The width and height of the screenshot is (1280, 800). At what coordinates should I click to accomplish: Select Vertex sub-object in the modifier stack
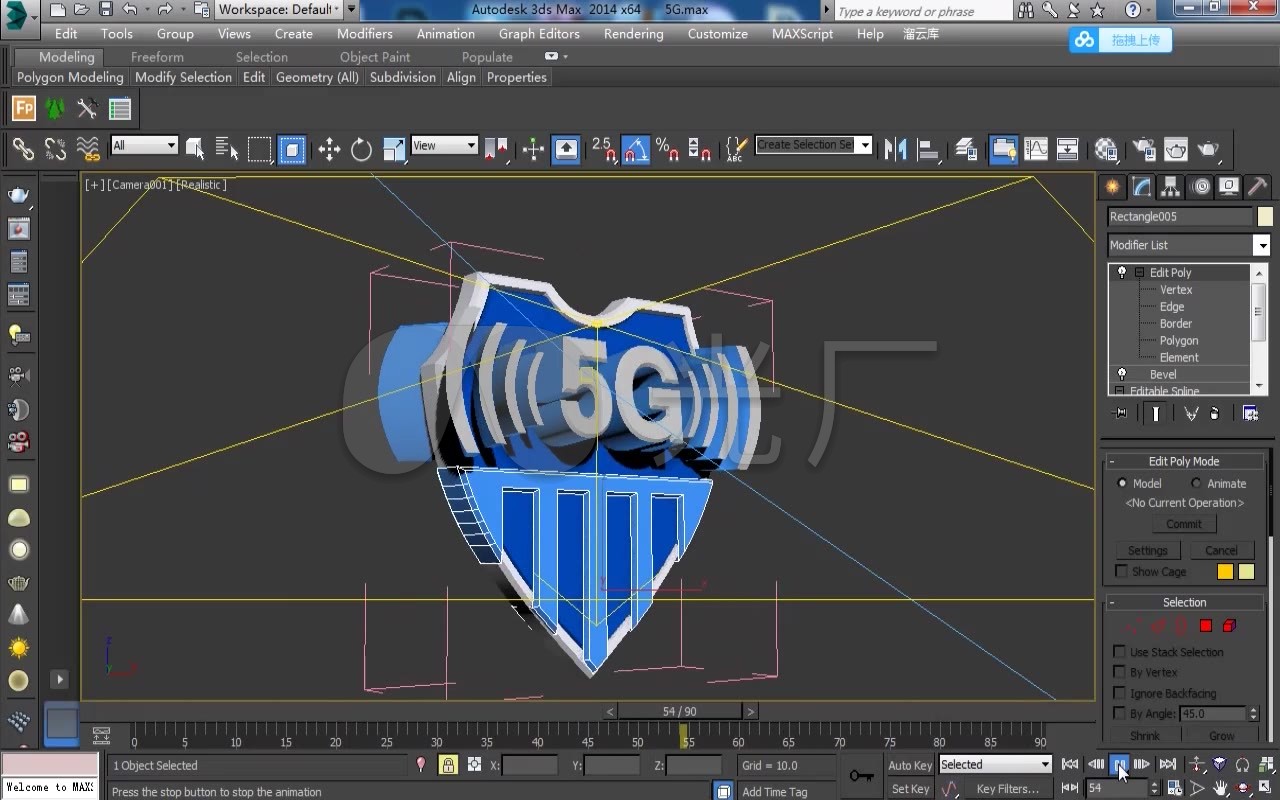tap(1175, 290)
